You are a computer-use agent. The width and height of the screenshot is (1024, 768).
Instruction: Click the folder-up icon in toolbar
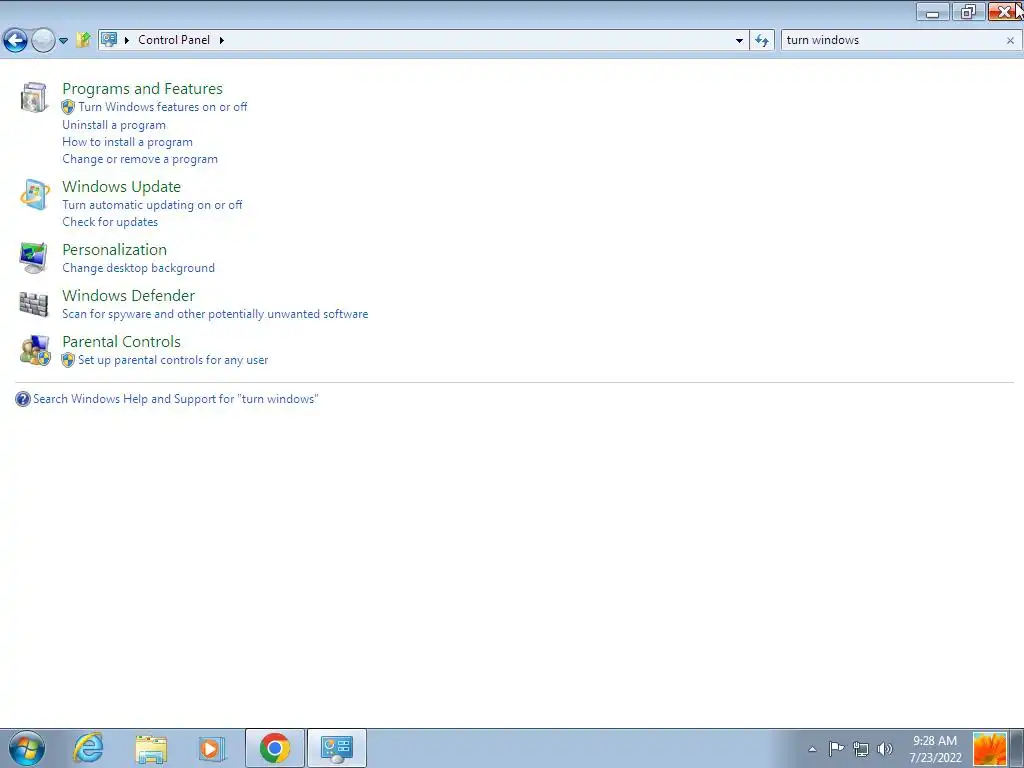tap(83, 40)
